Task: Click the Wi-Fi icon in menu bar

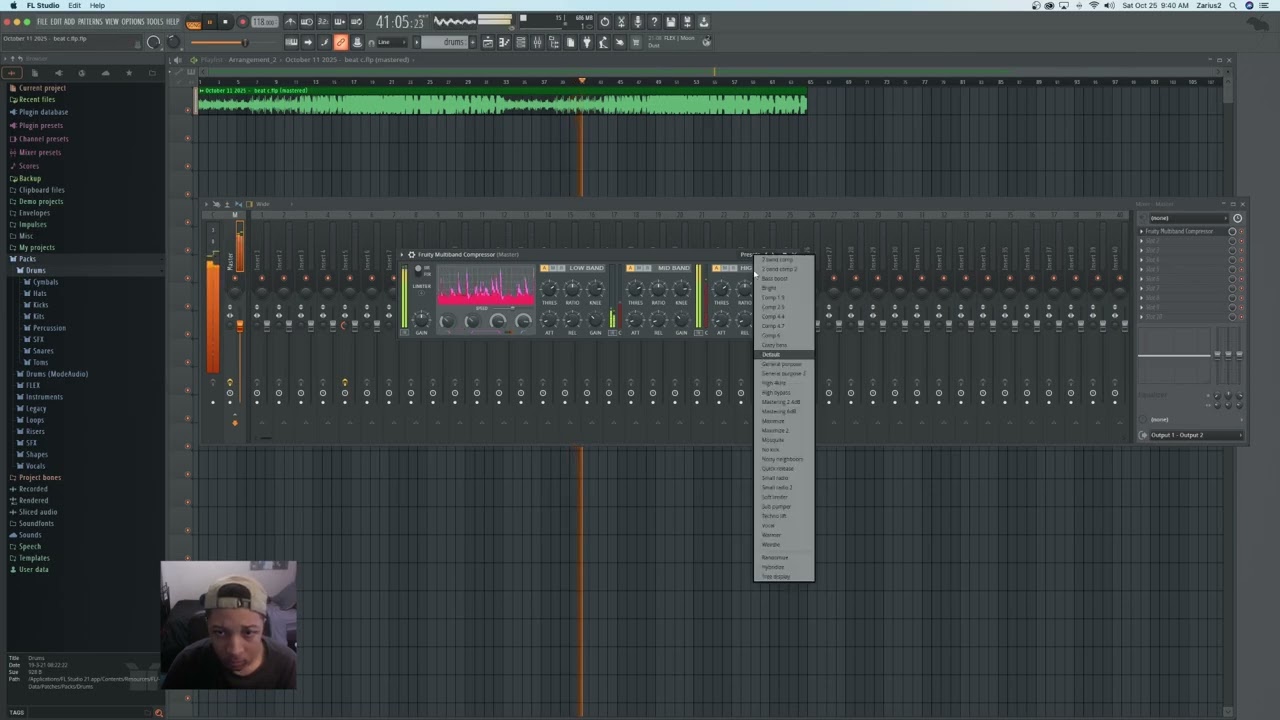Action: tap(1094, 6)
